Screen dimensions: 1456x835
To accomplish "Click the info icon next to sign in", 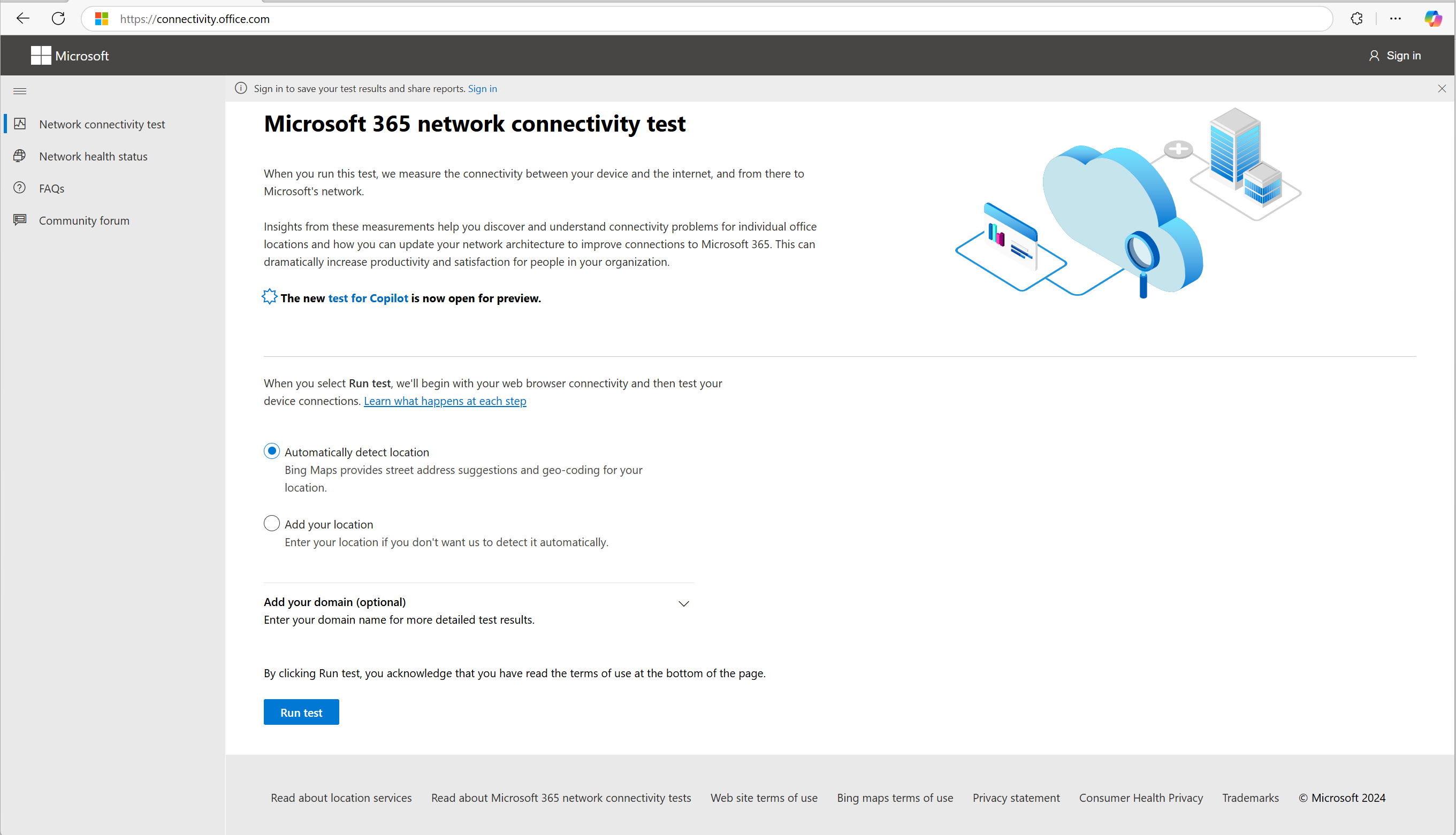I will point(241,89).
